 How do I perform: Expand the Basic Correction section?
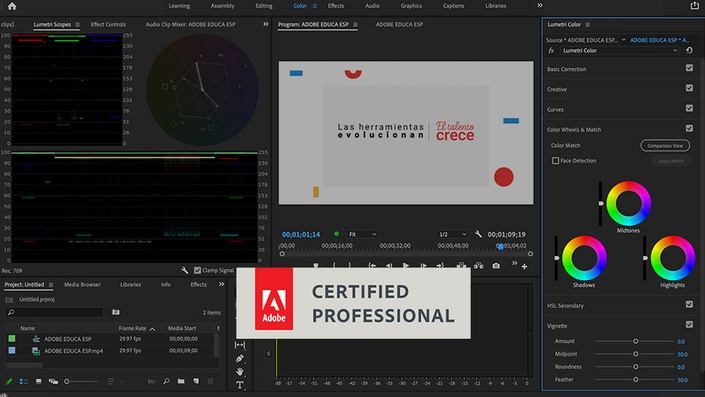coord(567,69)
